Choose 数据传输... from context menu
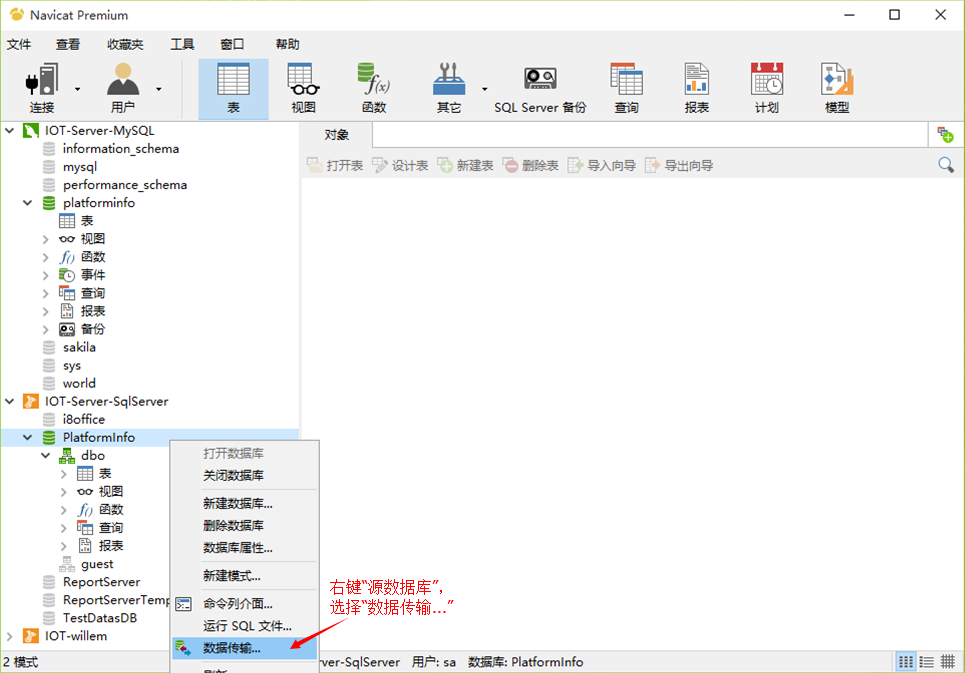 245,648
